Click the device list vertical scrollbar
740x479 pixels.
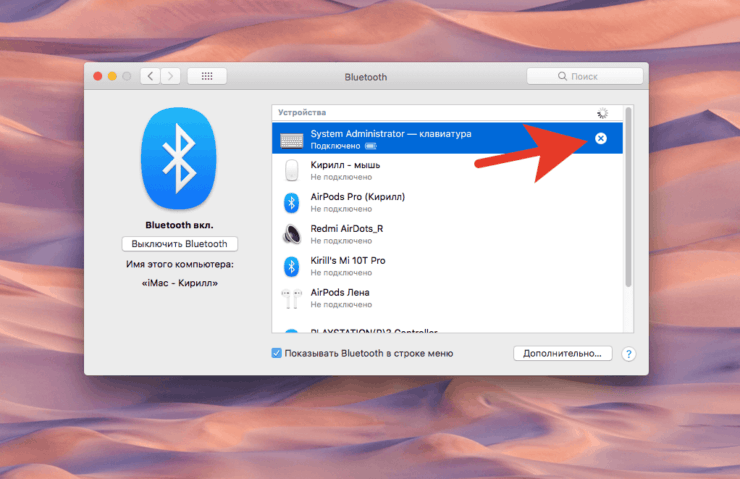[x=628, y=210]
